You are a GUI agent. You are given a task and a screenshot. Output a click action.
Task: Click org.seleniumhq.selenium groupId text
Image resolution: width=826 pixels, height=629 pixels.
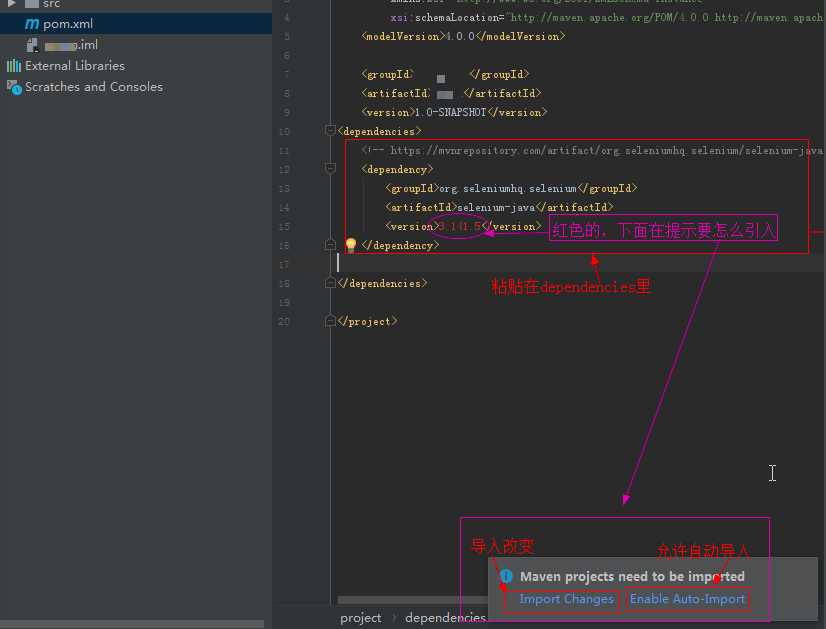tap(508, 189)
